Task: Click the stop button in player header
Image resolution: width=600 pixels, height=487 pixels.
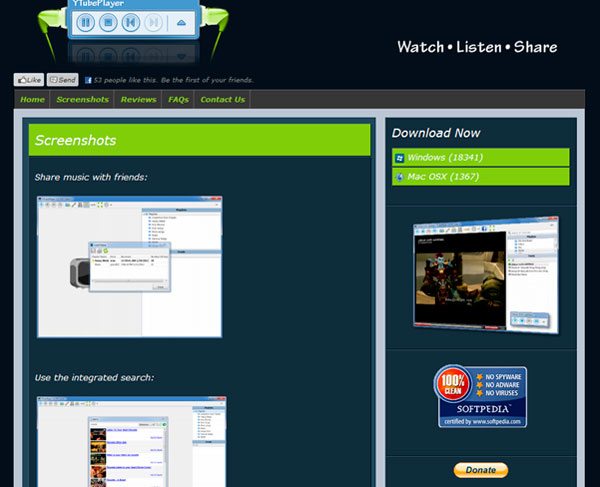Action: 107,21
